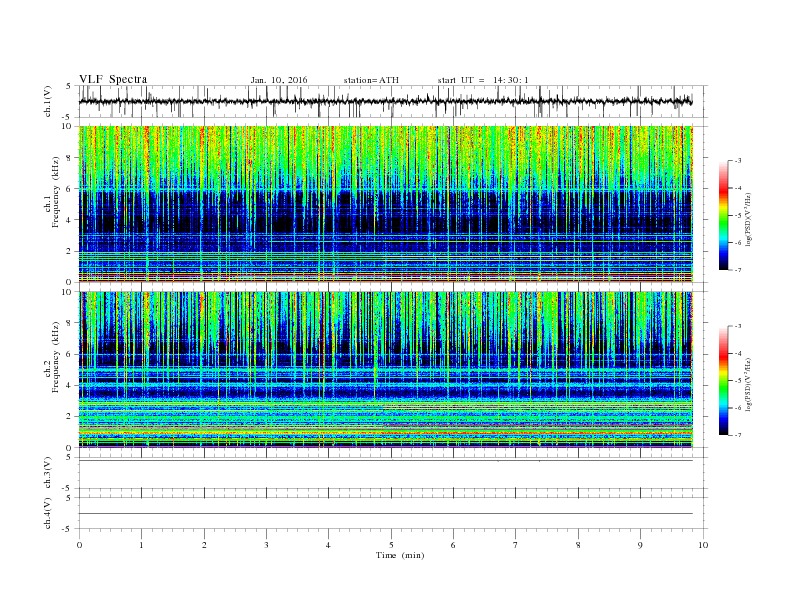Click the "10" tick on the Time axis
This screenshot has height=612, width=792.
point(703,545)
